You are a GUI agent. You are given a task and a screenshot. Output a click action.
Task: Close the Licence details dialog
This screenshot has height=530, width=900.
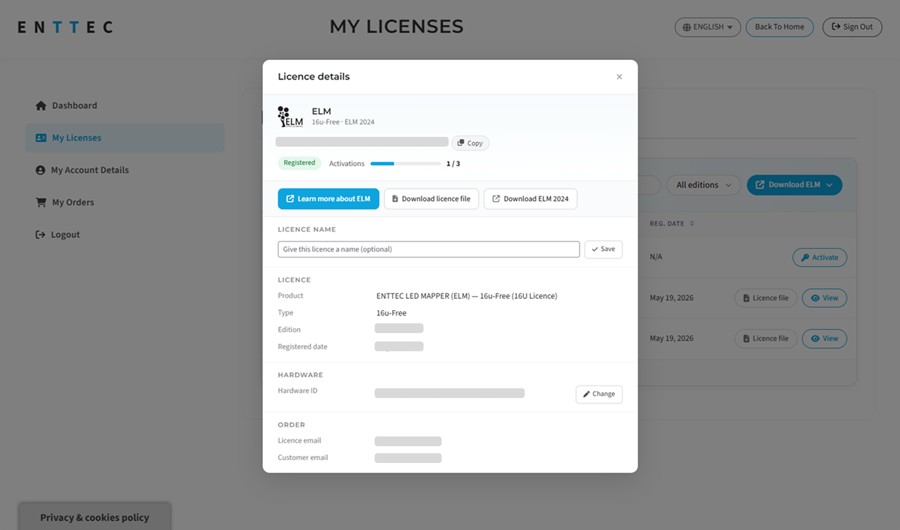coord(619,77)
